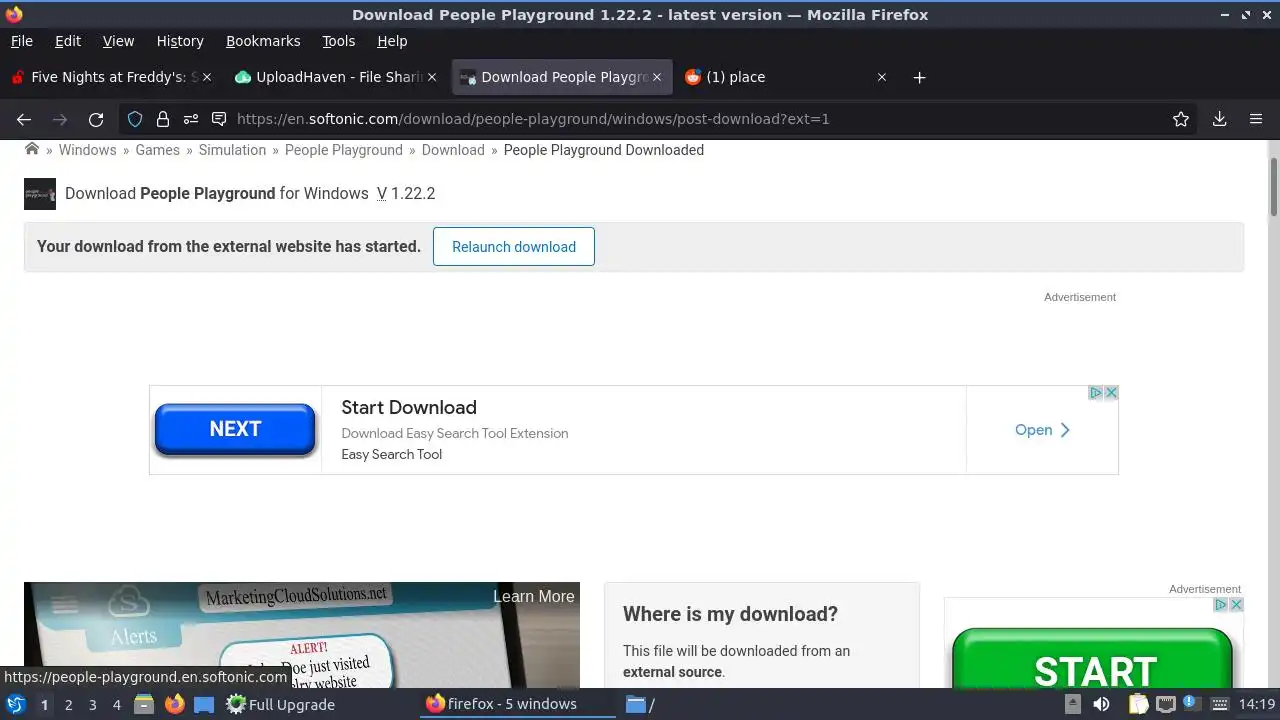Viewport: 1280px width, 720px height.
Task: Open the taskbar start menu icon
Action: [x=16, y=704]
